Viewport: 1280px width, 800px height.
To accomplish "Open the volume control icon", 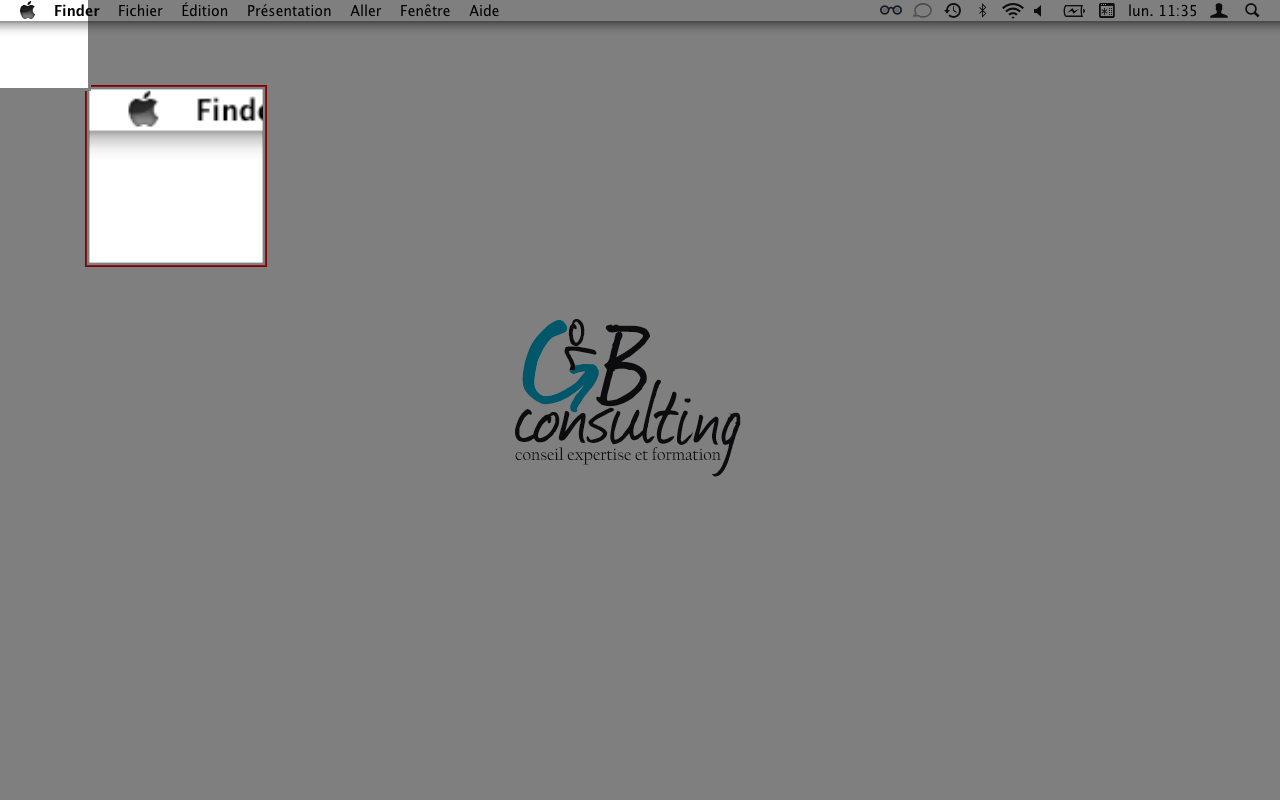I will click(x=1039, y=11).
